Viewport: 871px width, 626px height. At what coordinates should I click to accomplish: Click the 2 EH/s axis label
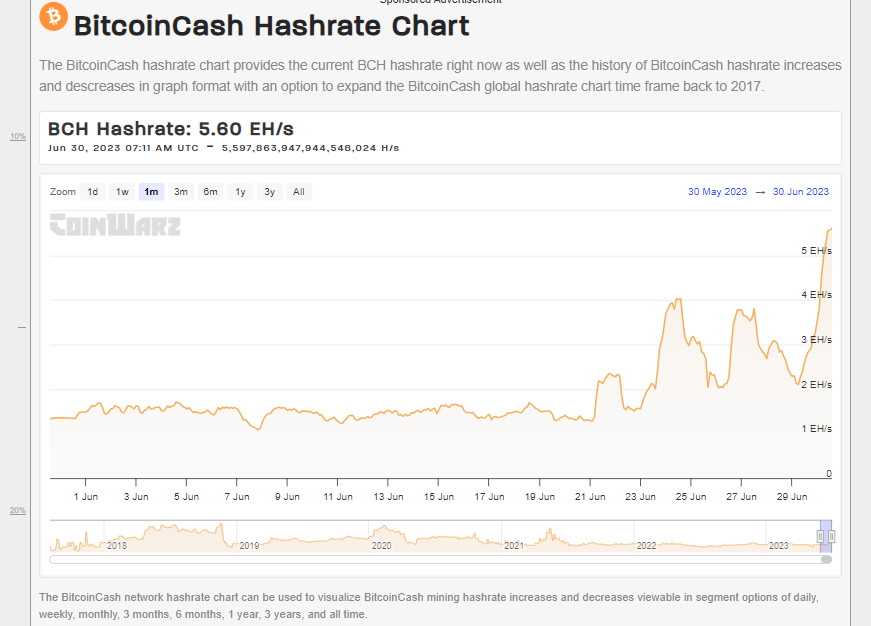pos(816,384)
